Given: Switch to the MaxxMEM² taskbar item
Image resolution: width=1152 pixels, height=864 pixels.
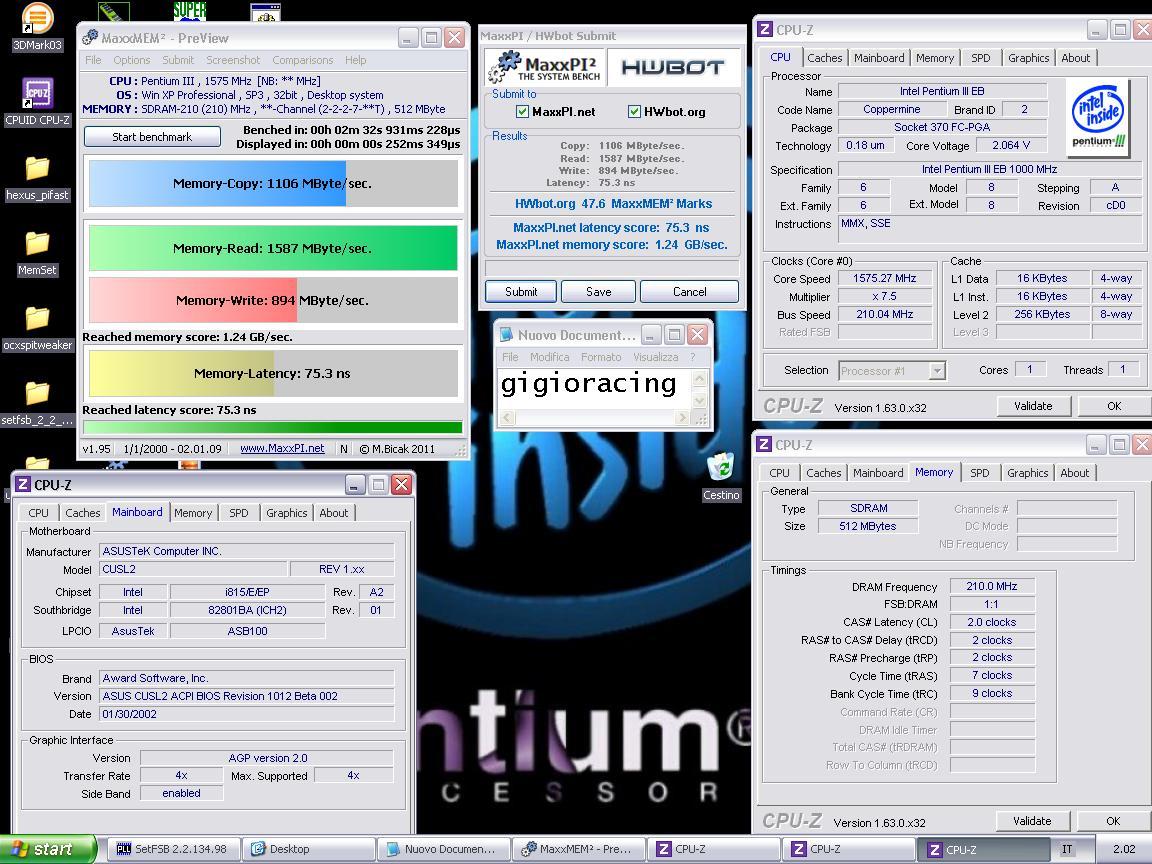Looking at the screenshot, I should tap(578, 849).
